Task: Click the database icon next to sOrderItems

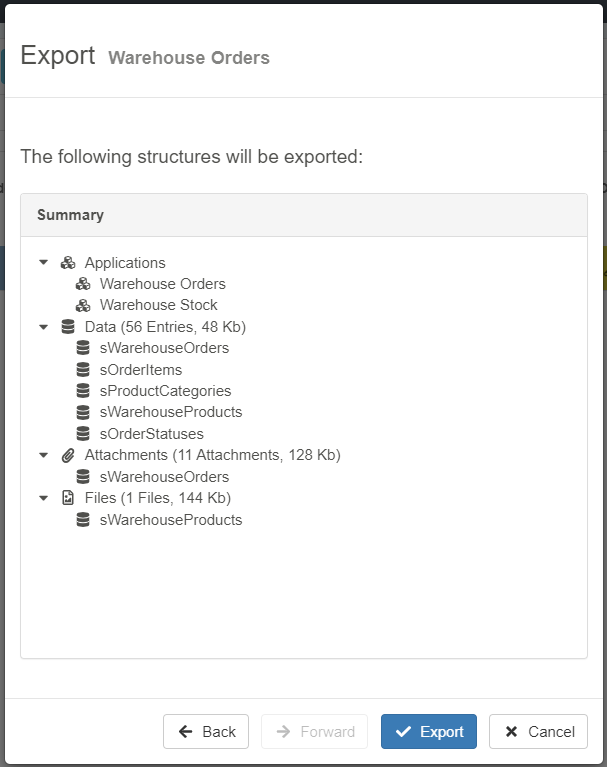Action: pyautogui.click(x=83, y=370)
